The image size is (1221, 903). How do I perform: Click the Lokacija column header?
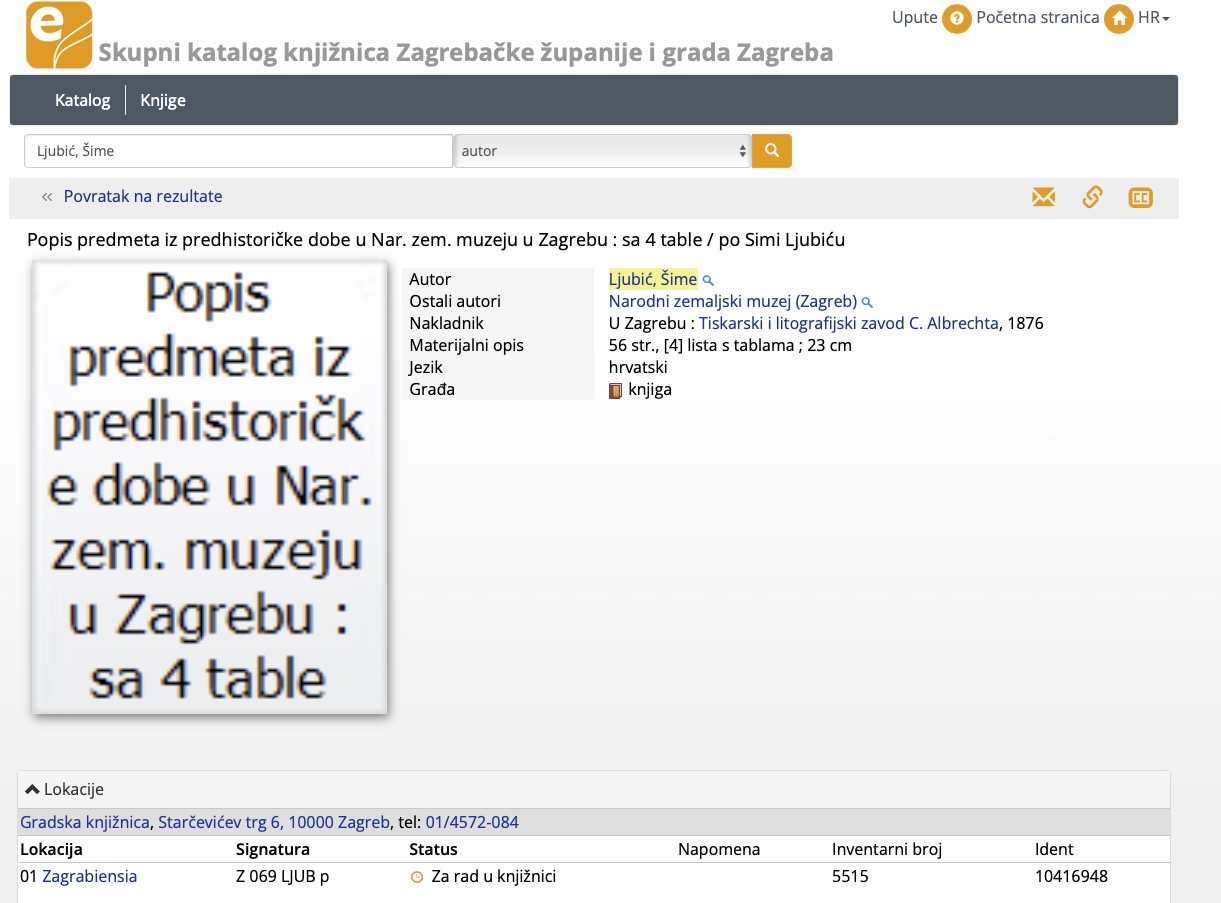[x=51, y=850]
